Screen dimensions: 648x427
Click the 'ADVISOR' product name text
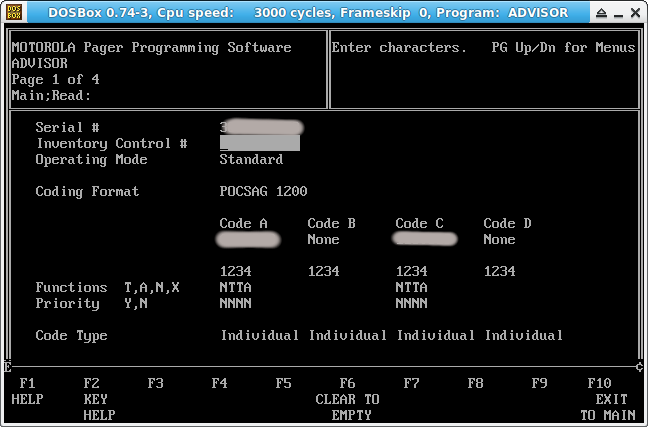(x=40, y=63)
